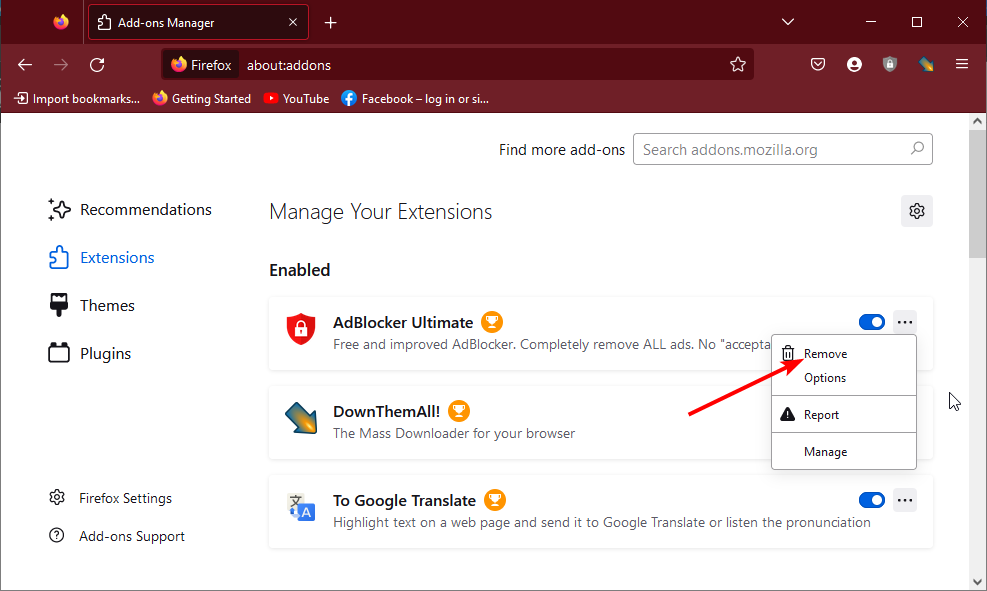
Task: Click the To Google Translate extension name
Action: click(x=404, y=500)
